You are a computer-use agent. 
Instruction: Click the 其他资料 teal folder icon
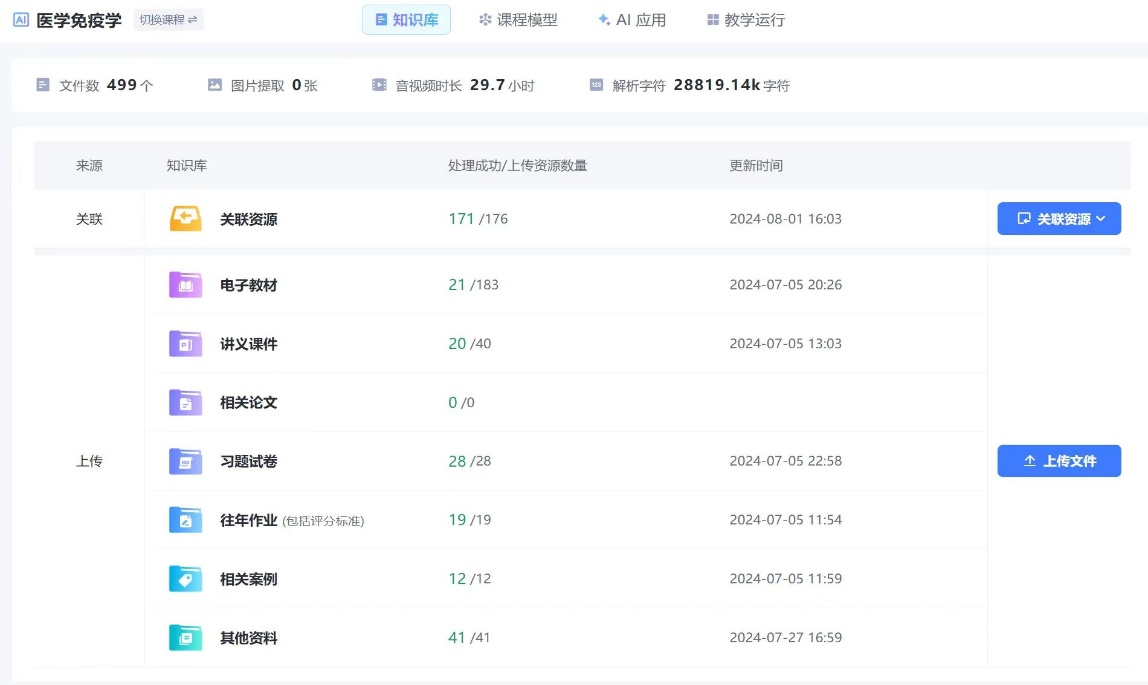coord(185,637)
